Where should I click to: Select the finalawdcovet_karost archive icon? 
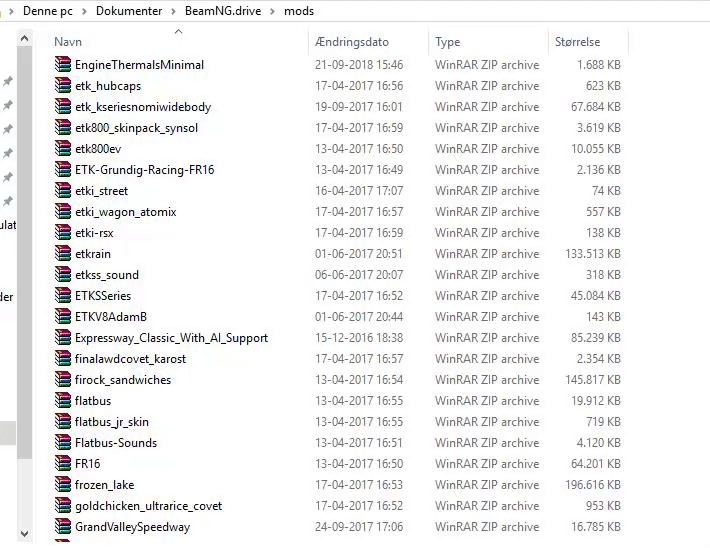[x=63, y=358]
